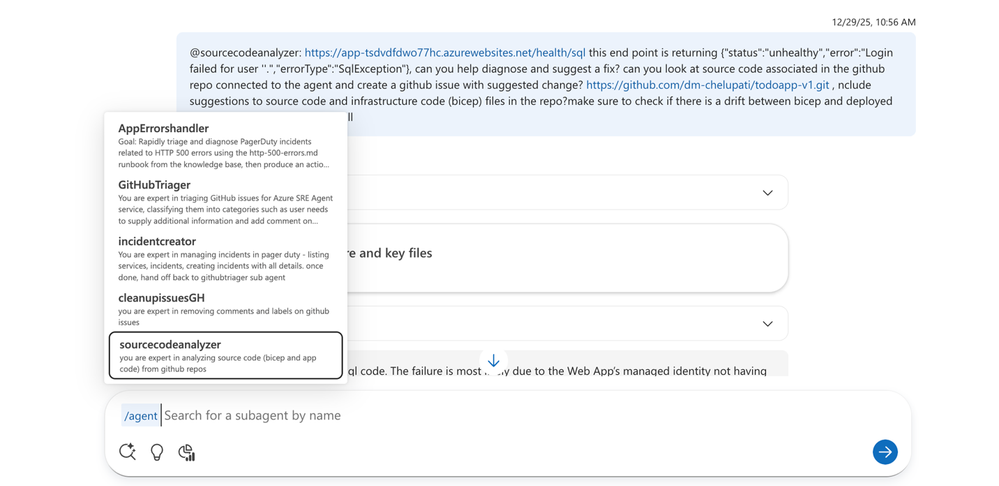Viewport: 999px width, 486px height.
Task: Click the lightbulb icon below the input
Action: (157, 452)
